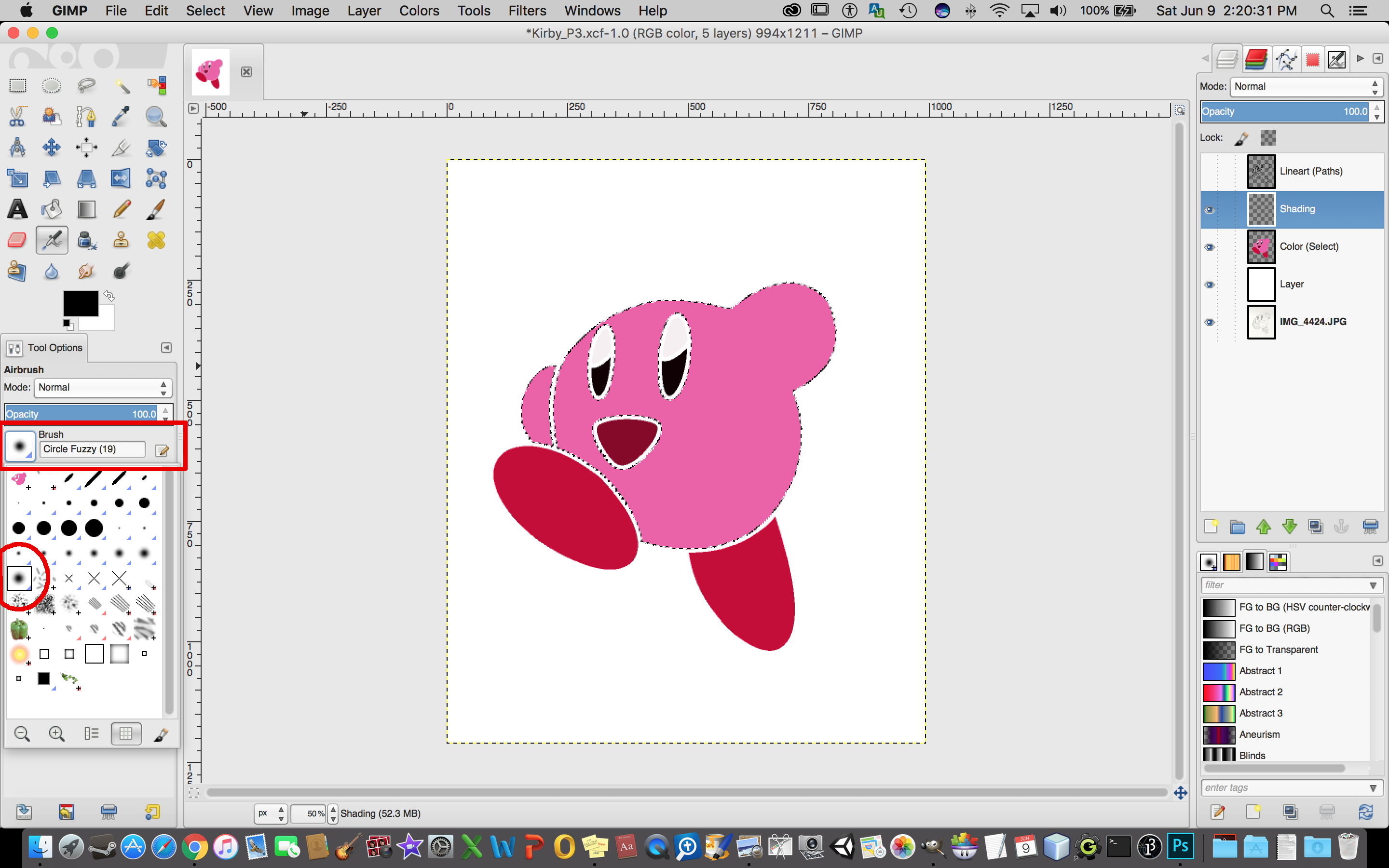Viewport: 1389px width, 868px height.
Task: Raise the layer with green up arrow
Action: 1263,527
